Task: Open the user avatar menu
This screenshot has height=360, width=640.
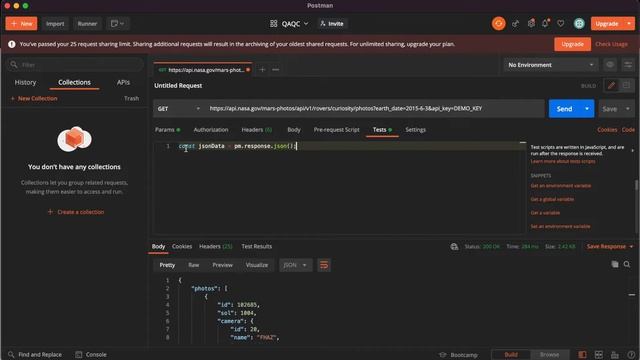Action: pos(579,24)
